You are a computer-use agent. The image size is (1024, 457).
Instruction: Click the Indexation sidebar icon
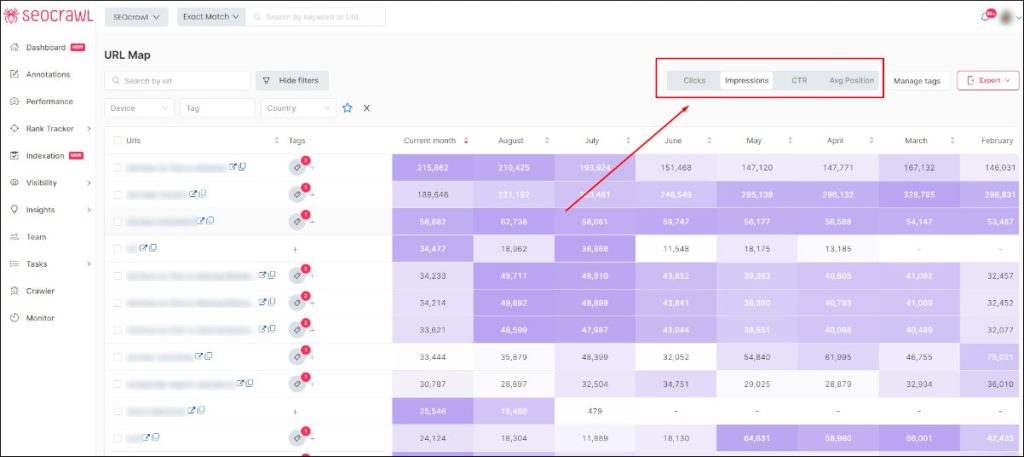point(14,156)
